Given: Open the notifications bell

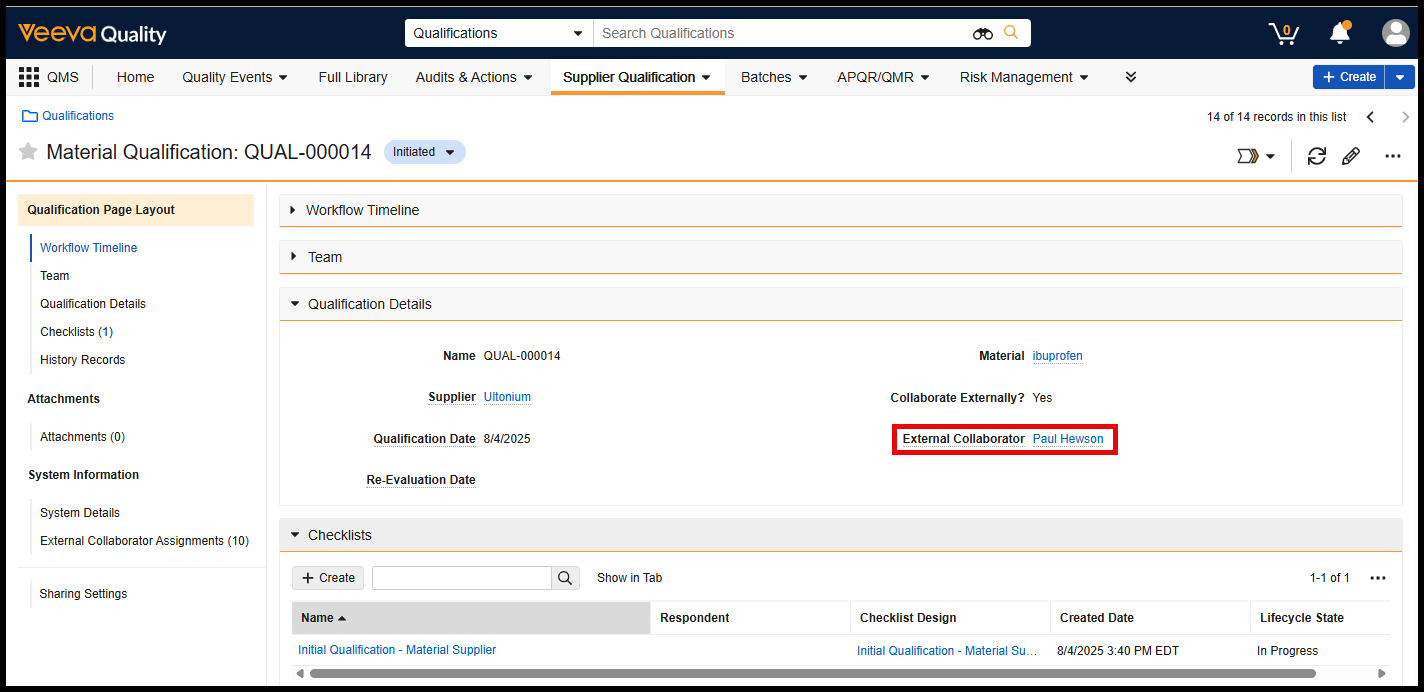Looking at the screenshot, I should (1340, 33).
